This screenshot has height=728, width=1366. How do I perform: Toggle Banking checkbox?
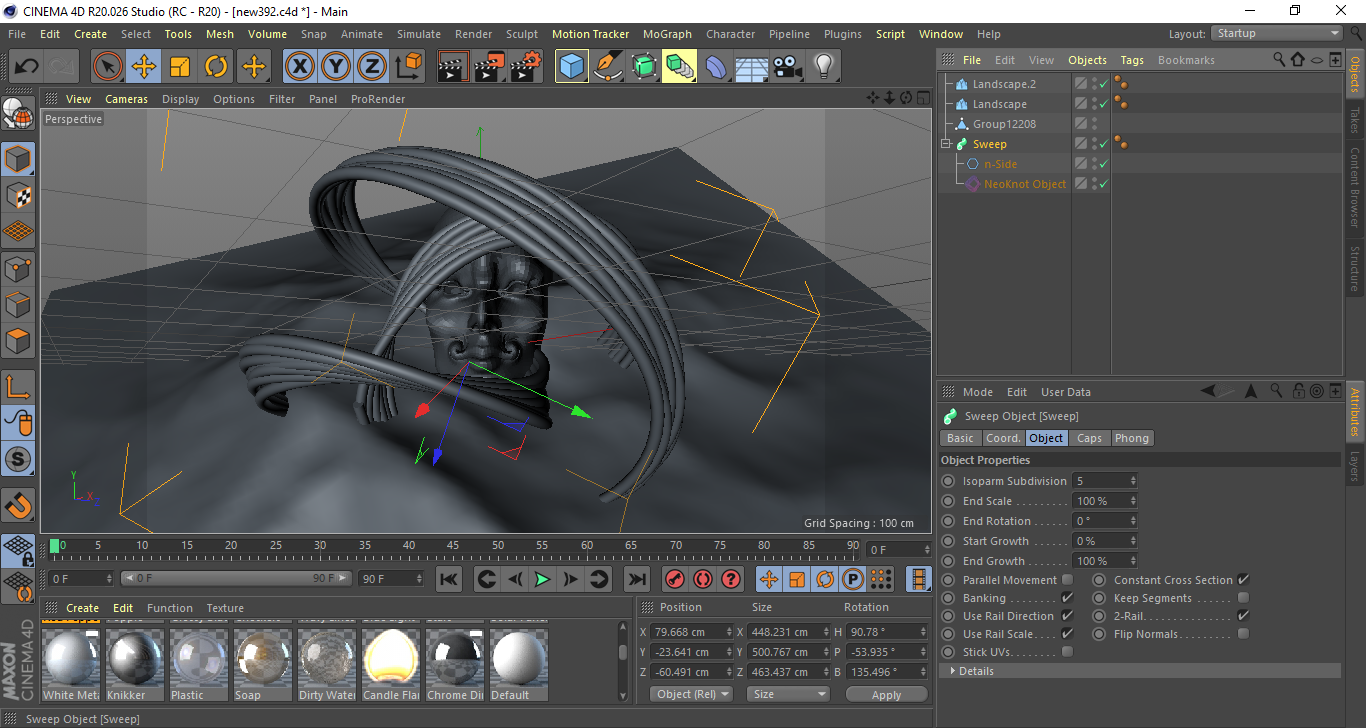(1068, 598)
